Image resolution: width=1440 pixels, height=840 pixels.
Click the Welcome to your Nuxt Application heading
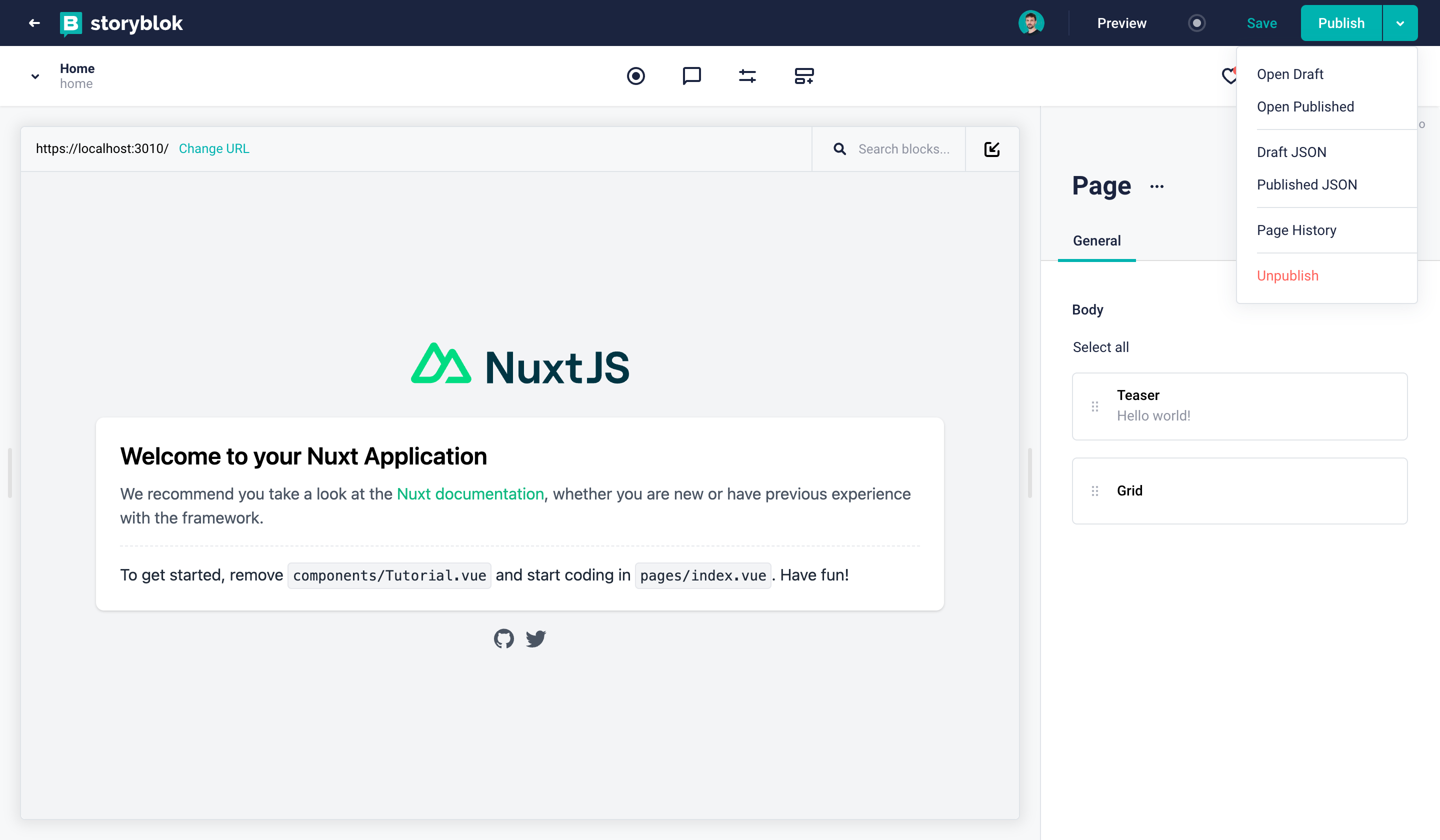pos(303,456)
